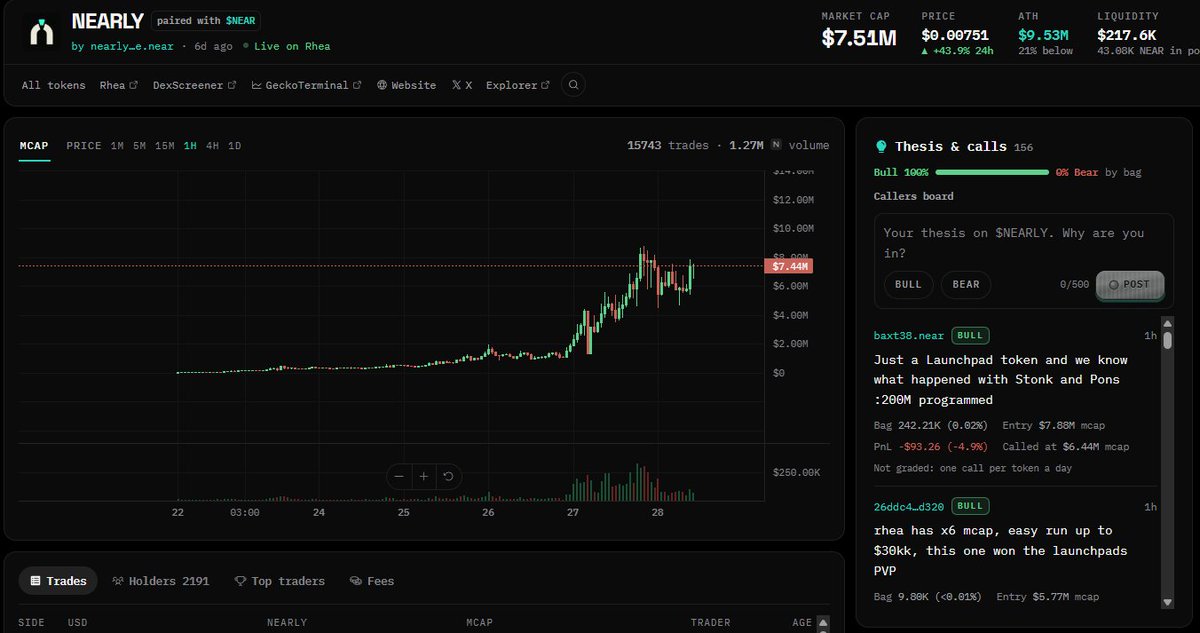Open the X social profile link
The height and width of the screenshot is (633, 1200).
(461, 85)
